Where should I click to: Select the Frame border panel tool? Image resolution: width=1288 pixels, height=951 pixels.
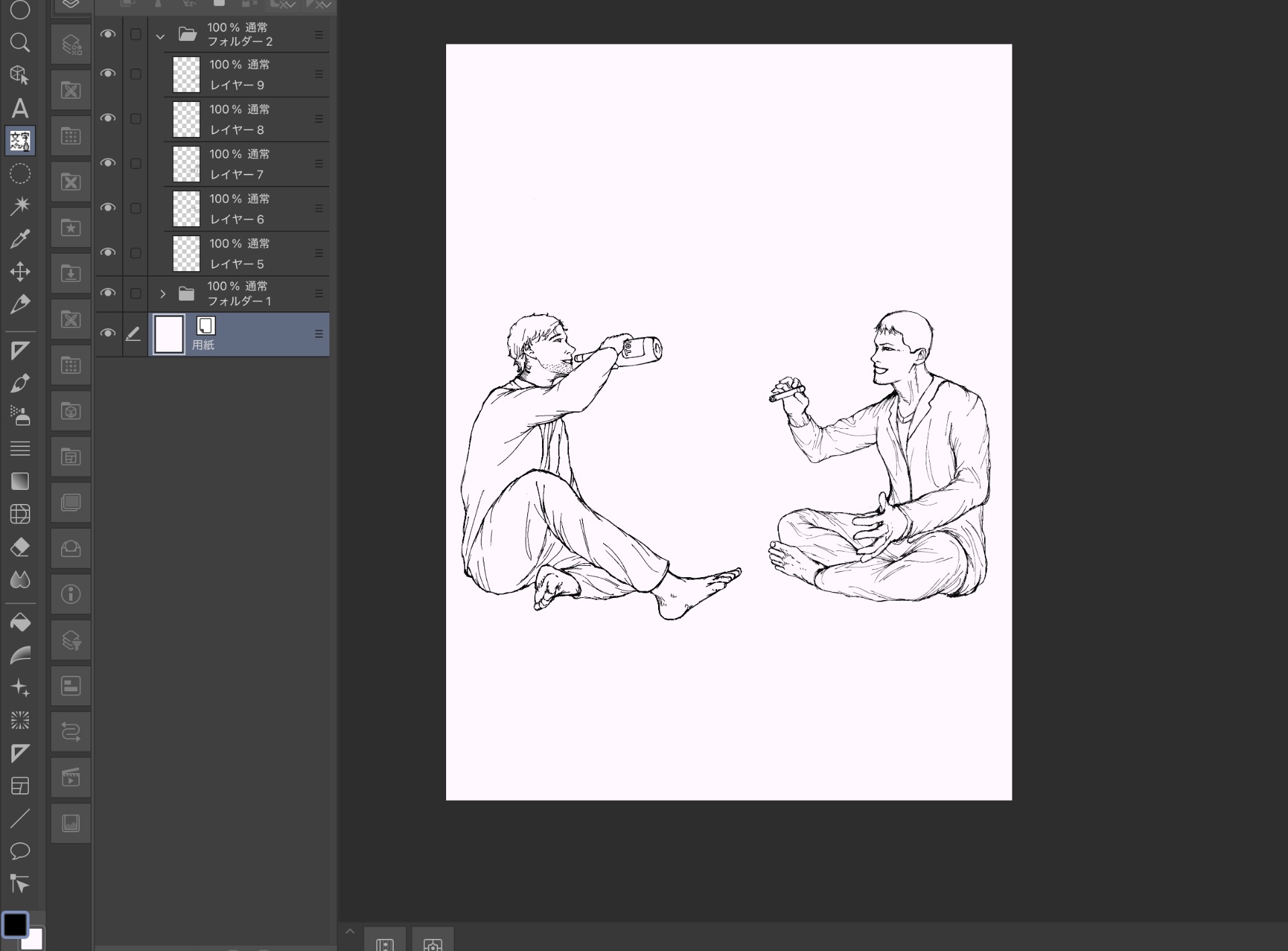tap(20, 786)
